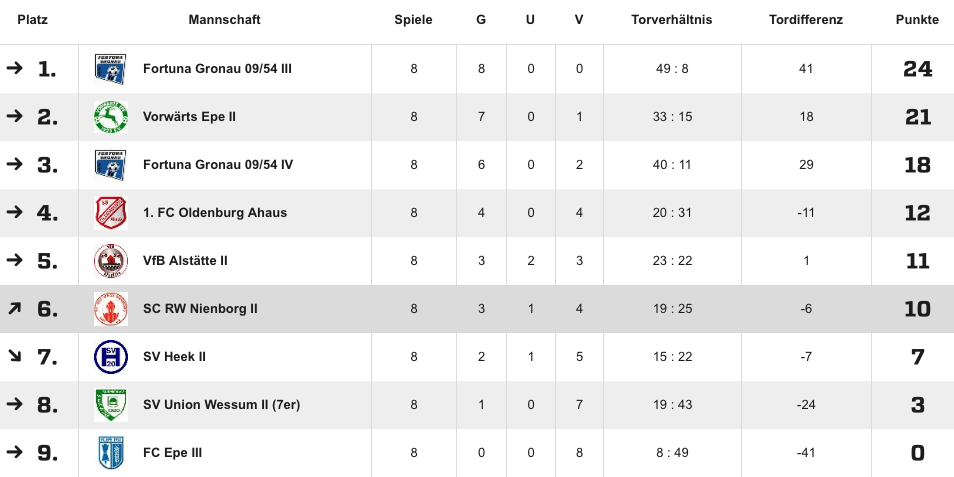Image resolution: width=954 pixels, height=477 pixels.
Task: Click the Punkte column header
Action: [x=917, y=19]
